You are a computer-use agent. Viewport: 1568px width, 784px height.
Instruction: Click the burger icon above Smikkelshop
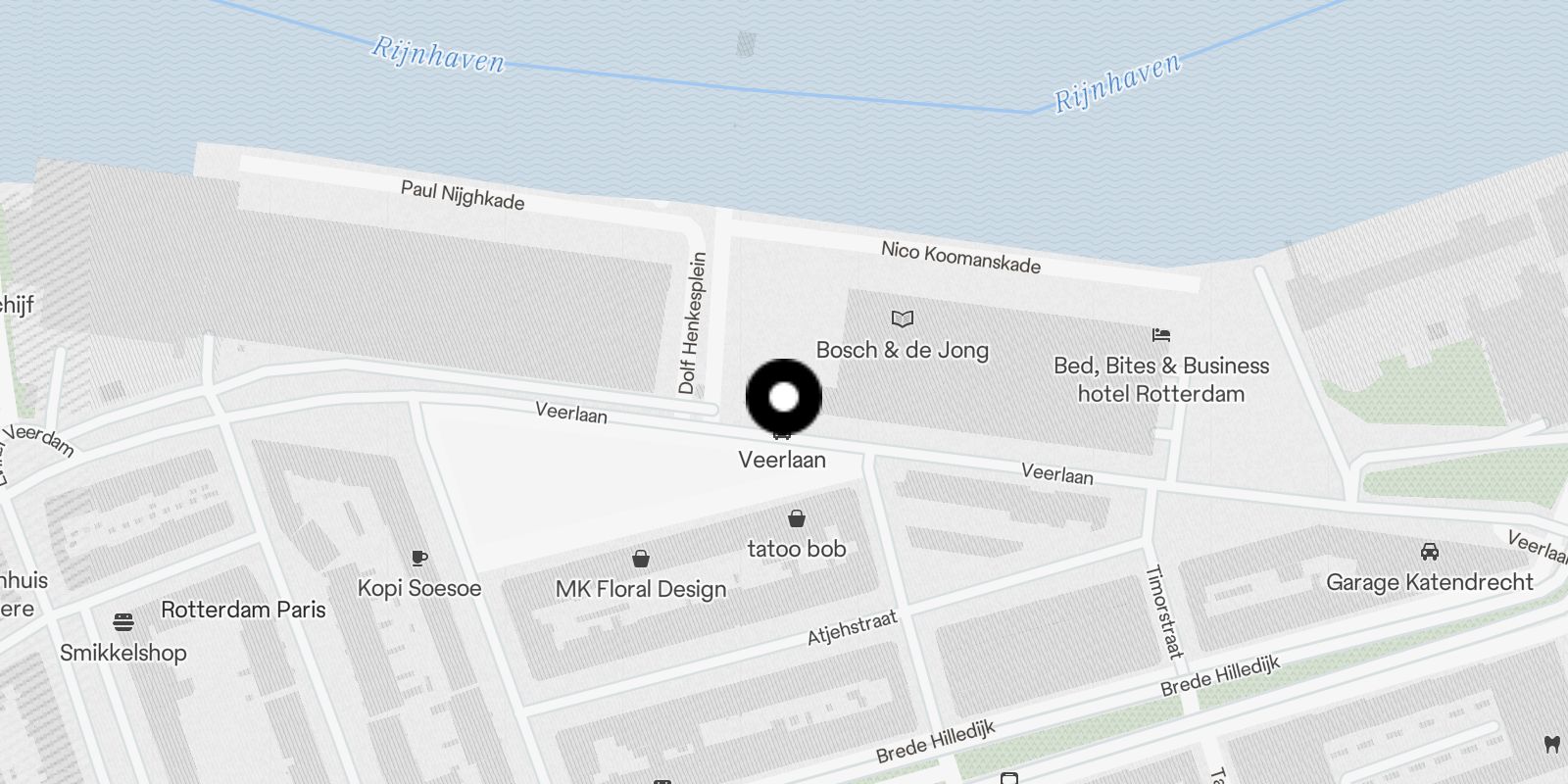122,621
